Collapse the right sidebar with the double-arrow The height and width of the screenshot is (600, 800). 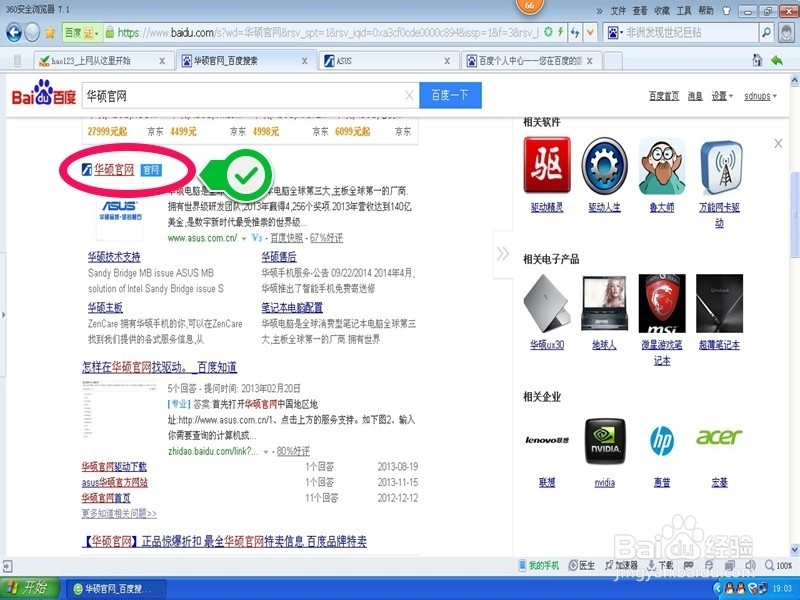pos(503,254)
